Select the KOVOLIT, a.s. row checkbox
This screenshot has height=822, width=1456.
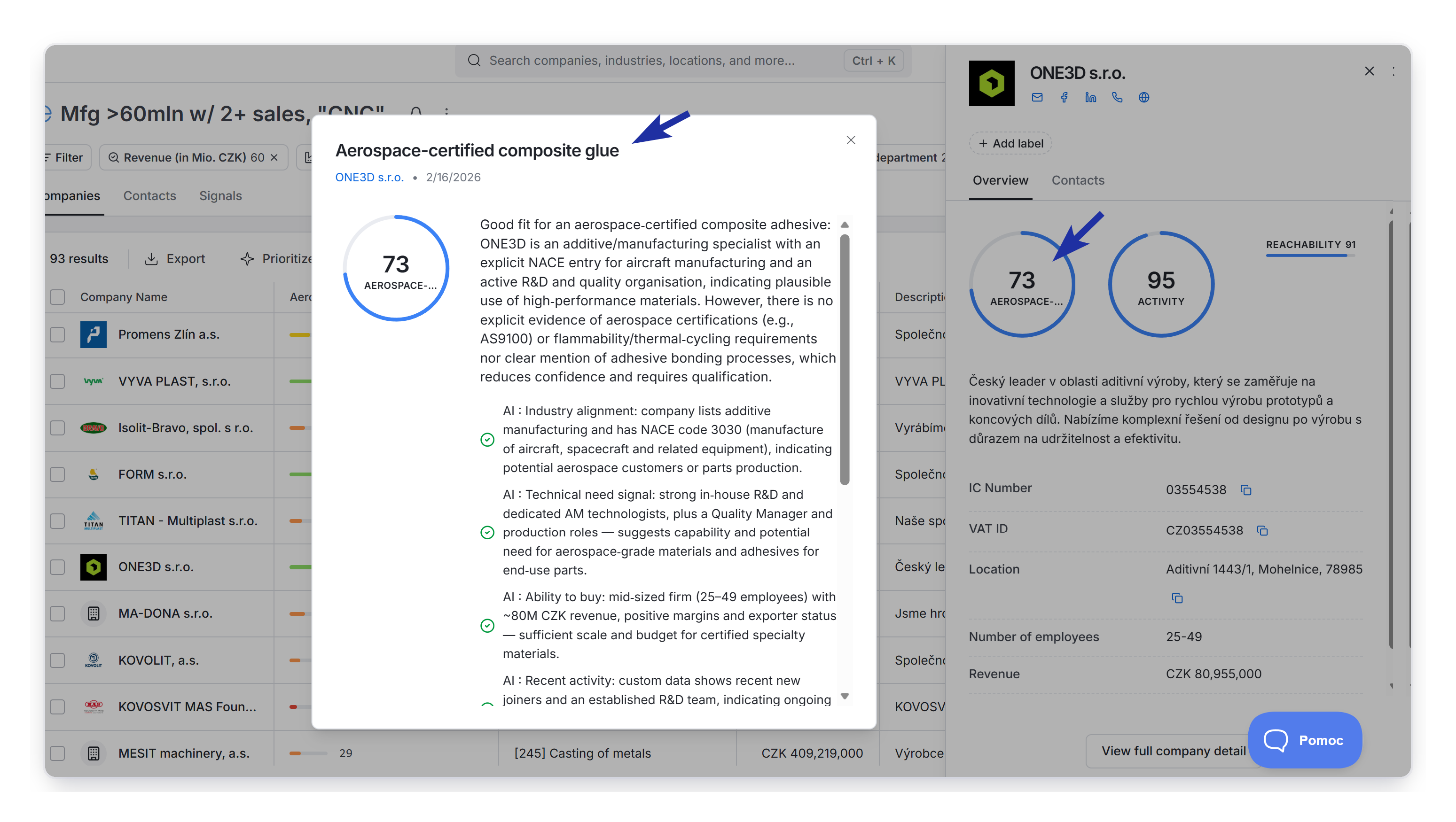57,660
